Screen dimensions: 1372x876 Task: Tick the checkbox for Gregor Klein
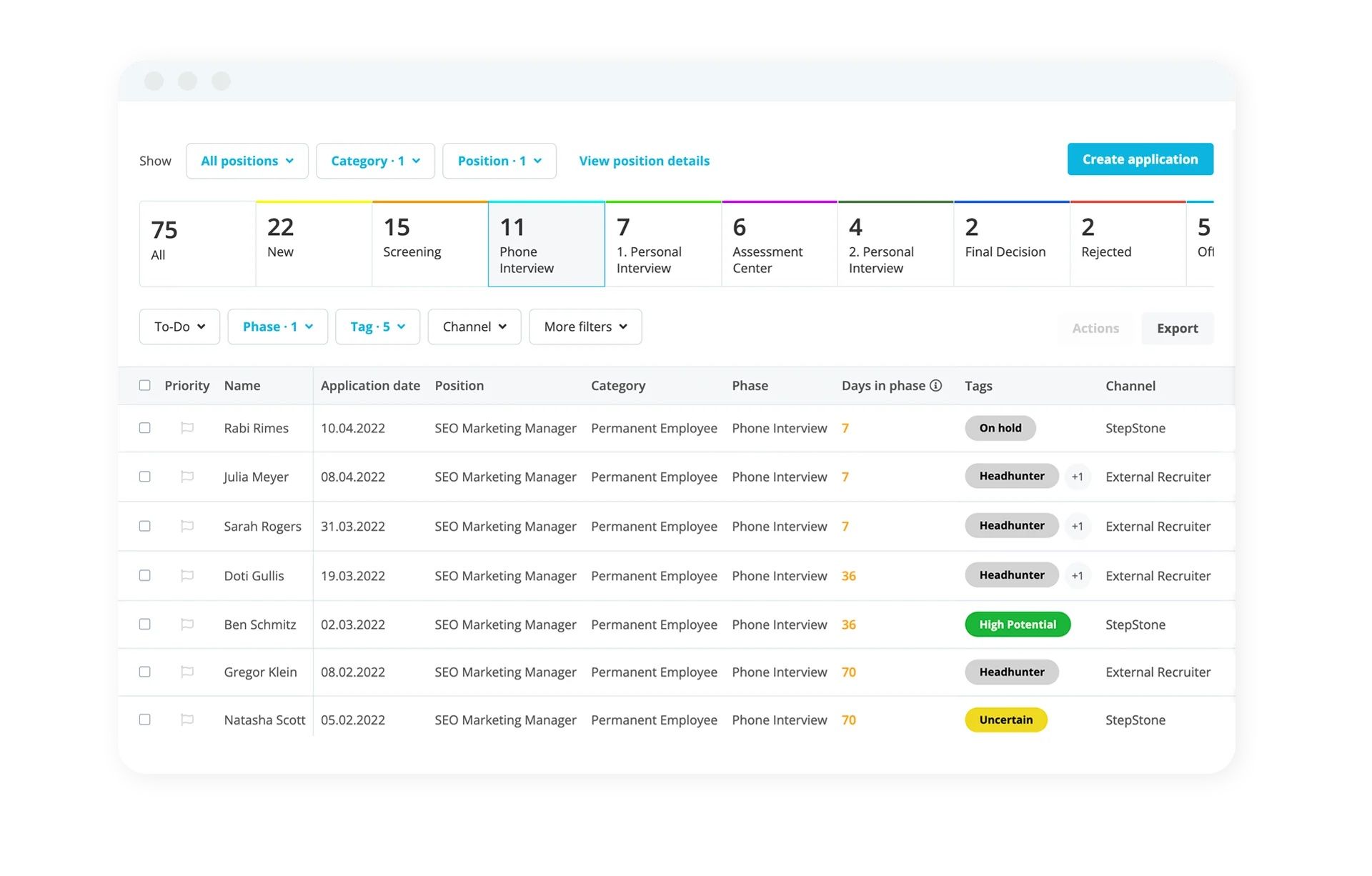coord(145,672)
